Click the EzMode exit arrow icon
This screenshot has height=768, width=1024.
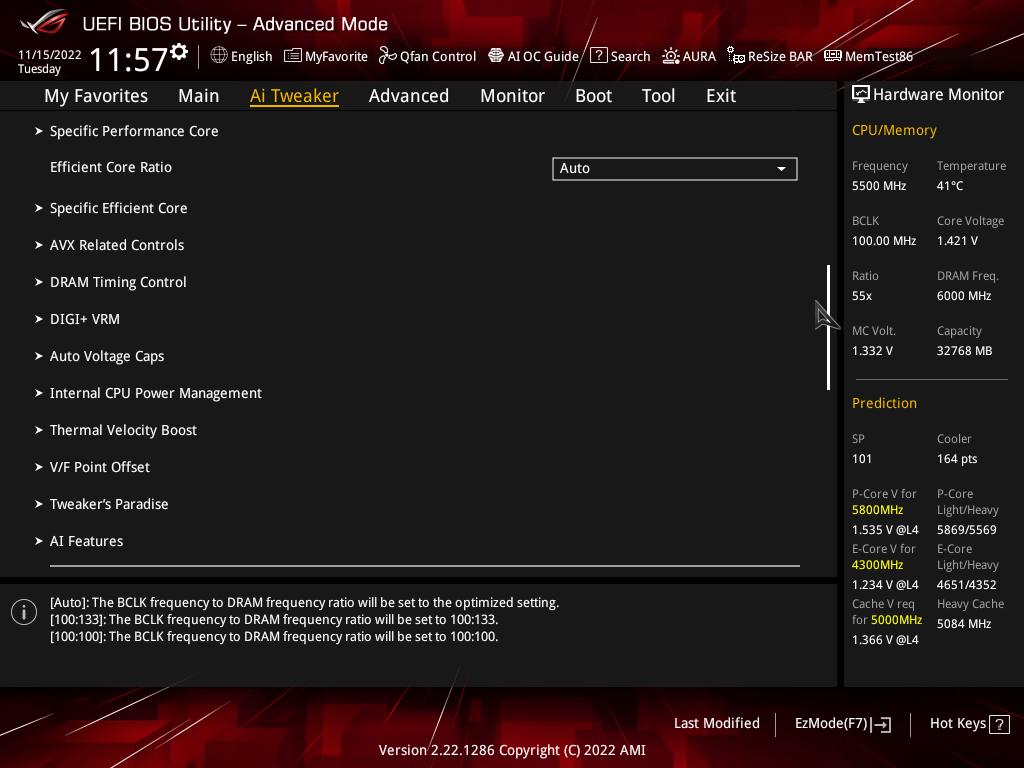coord(881,724)
